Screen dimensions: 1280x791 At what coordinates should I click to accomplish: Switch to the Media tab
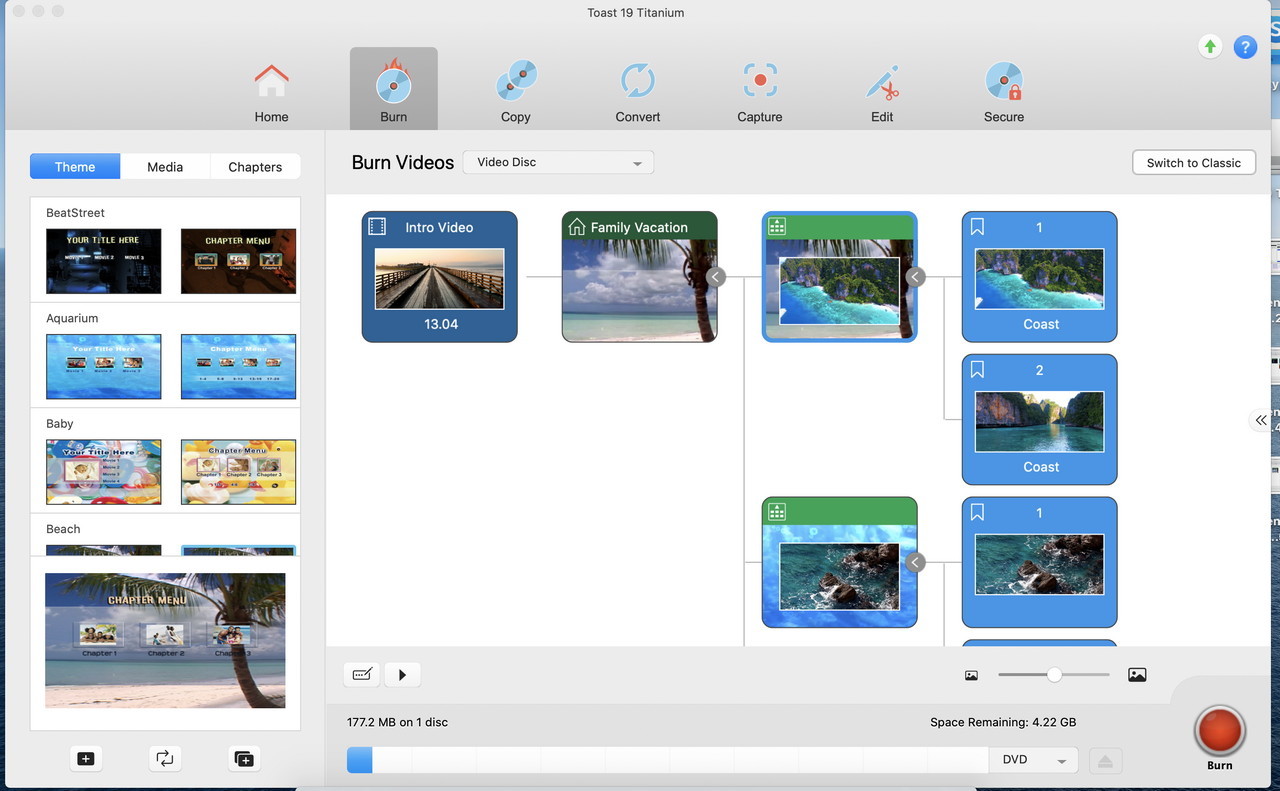[x=165, y=166]
